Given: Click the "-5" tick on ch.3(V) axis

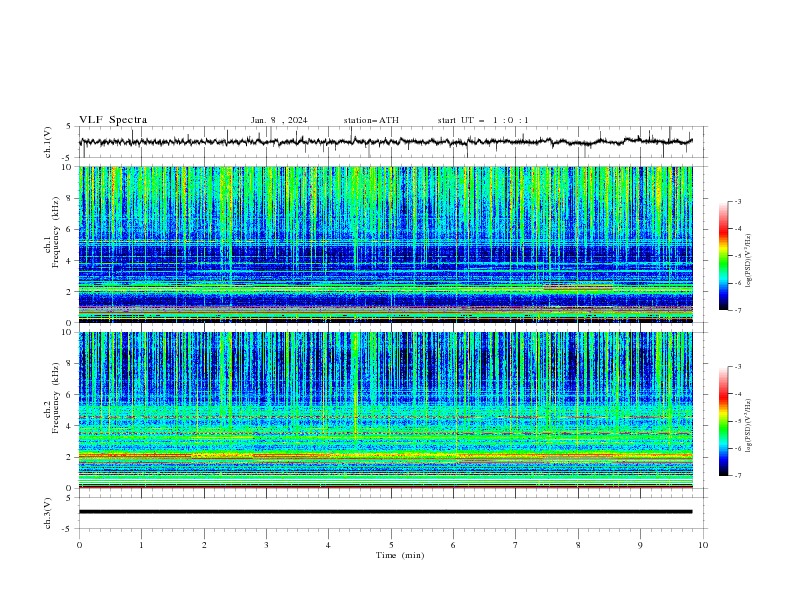Looking at the screenshot, I should [68, 529].
